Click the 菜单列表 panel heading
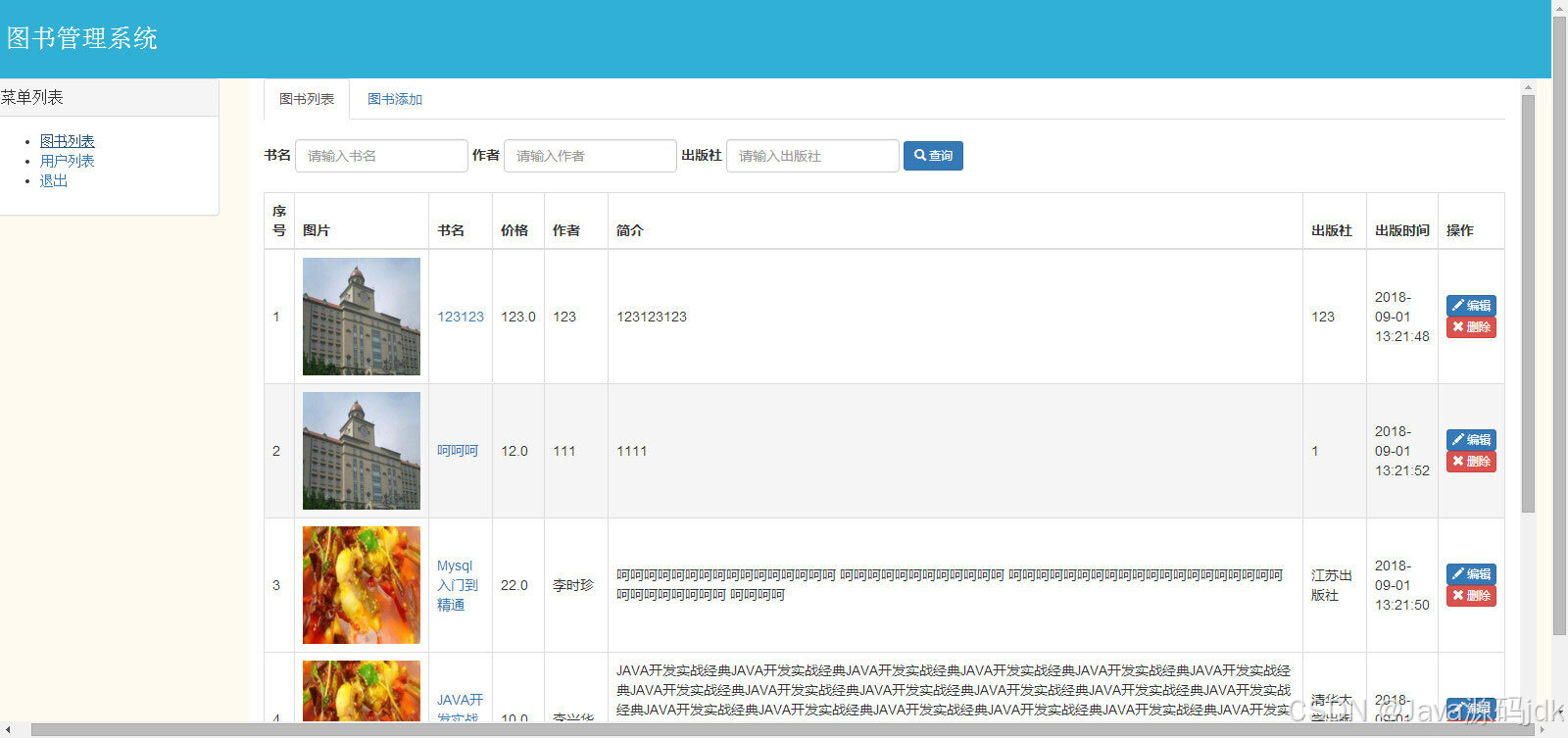The image size is (1568, 738). (x=109, y=97)
